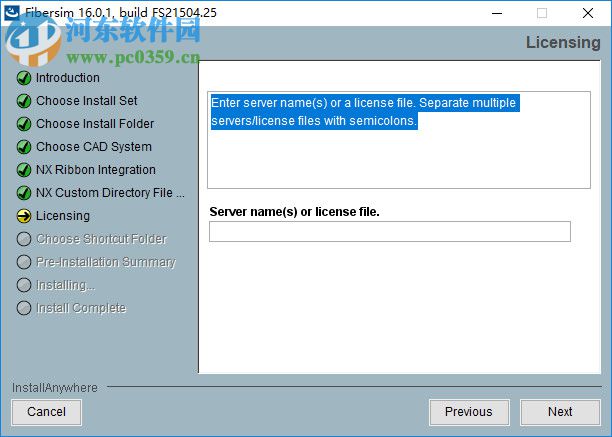
Task: Click the green check beside Introduction
Action: click(24, 78)
